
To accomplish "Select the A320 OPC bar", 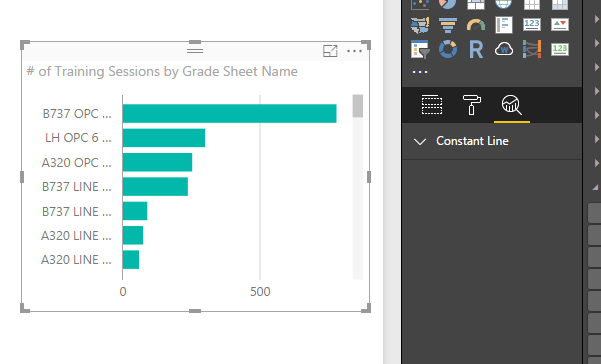I will point(158,162).
